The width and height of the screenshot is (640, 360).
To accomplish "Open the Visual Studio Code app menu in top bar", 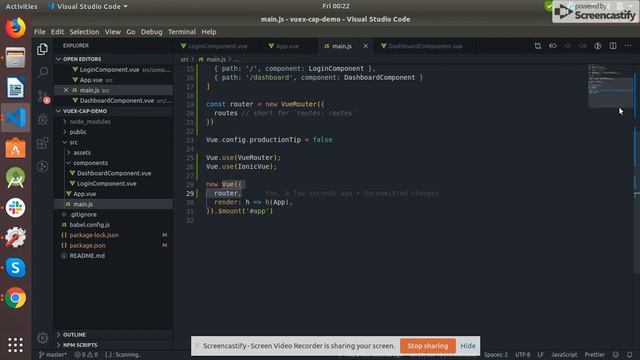I will coord(88,6).
